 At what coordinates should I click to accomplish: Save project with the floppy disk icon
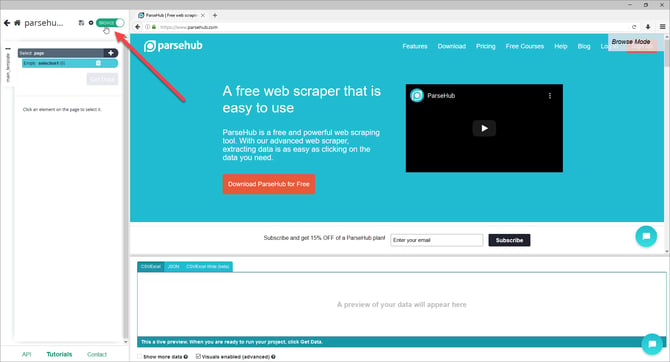click(81, 23)
